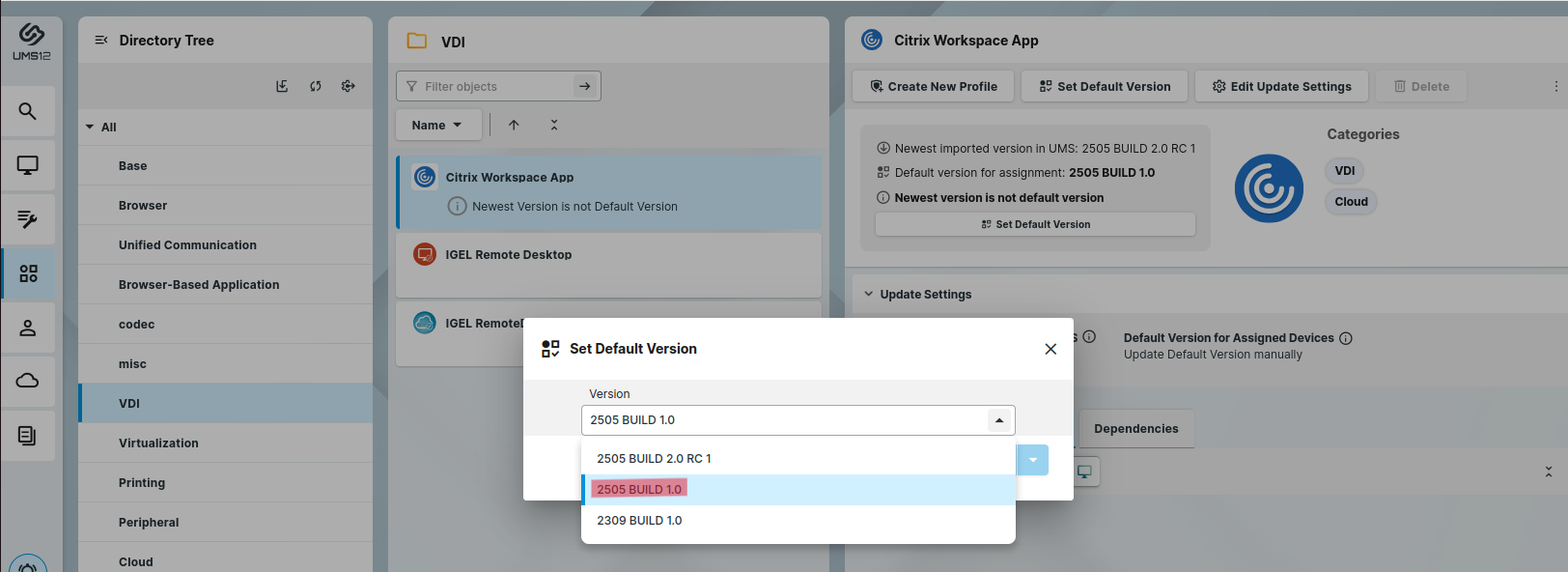Open the Cloud icon in sidebar
The width and height of the screenshot is (1568, 572).
pyautogui.click(x=28, y=381)
